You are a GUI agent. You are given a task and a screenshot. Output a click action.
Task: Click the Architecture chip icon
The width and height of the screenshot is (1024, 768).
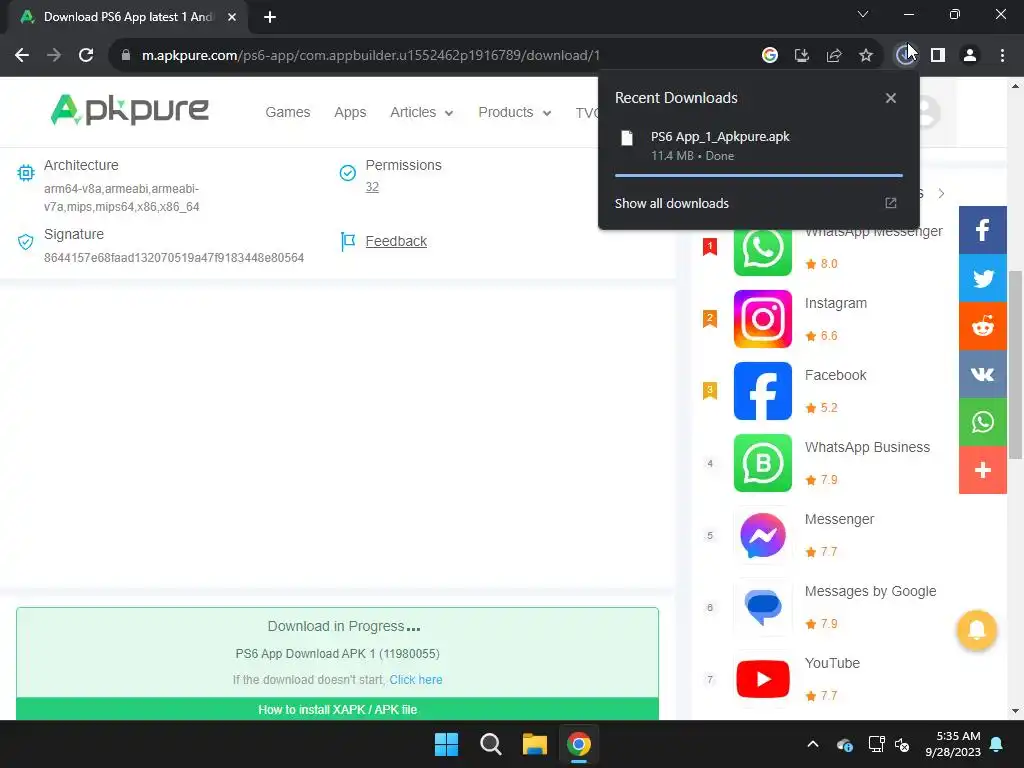(x=25, y=173)
